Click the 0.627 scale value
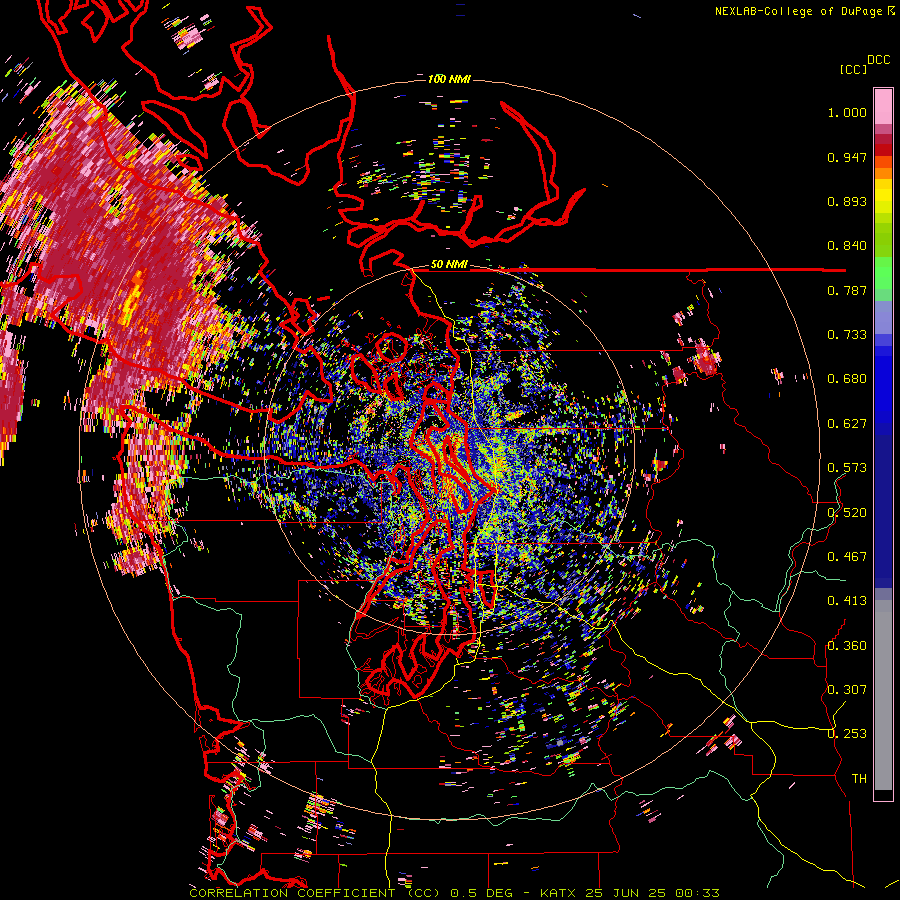The image size is (900, 900). coord(847,424)
